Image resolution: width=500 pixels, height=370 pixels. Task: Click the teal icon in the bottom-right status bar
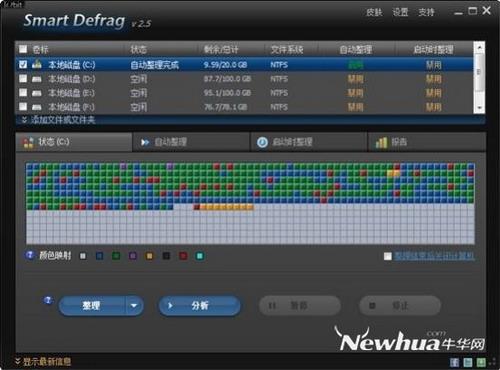pos(468,362)
